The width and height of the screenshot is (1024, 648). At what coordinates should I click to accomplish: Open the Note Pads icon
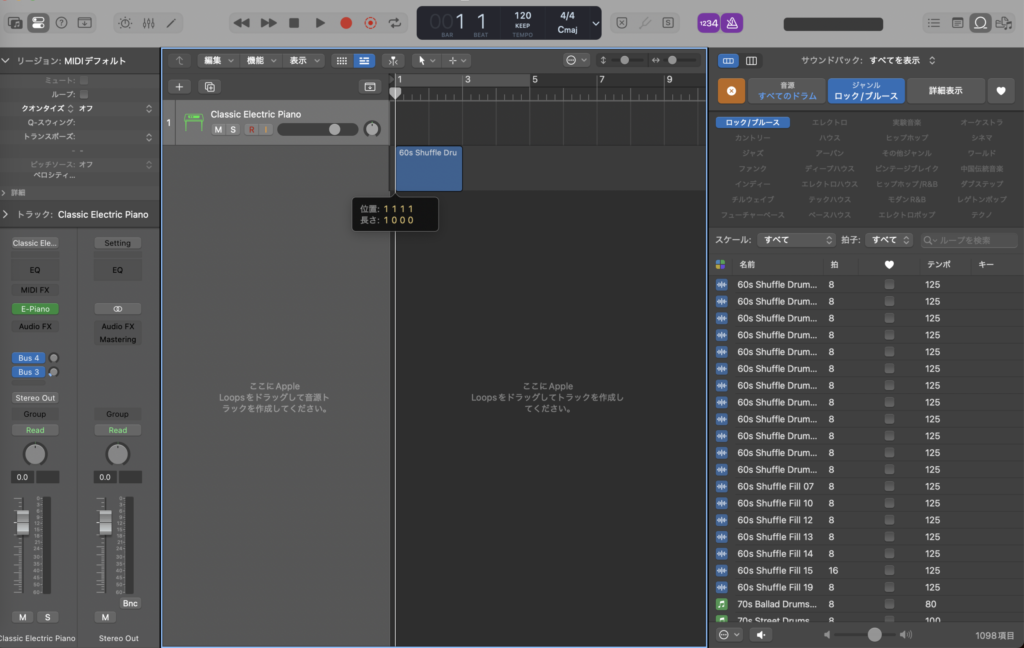tap(957, 21)
